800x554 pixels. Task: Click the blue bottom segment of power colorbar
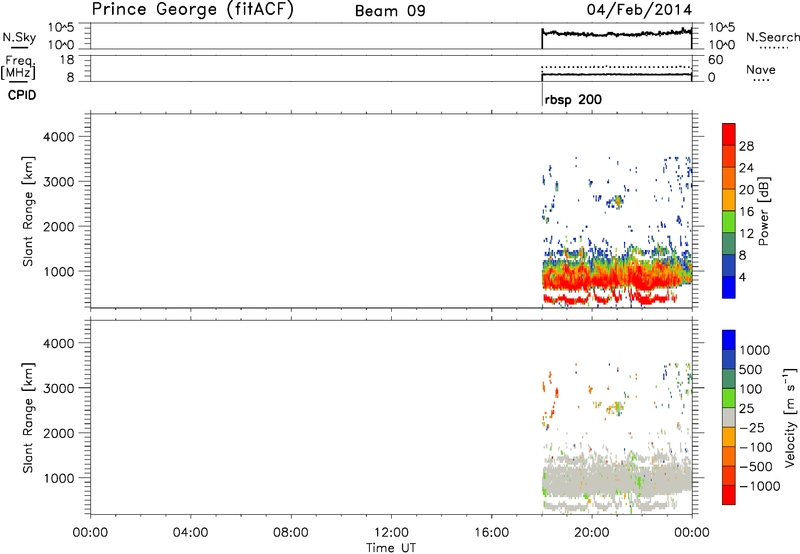729,287
